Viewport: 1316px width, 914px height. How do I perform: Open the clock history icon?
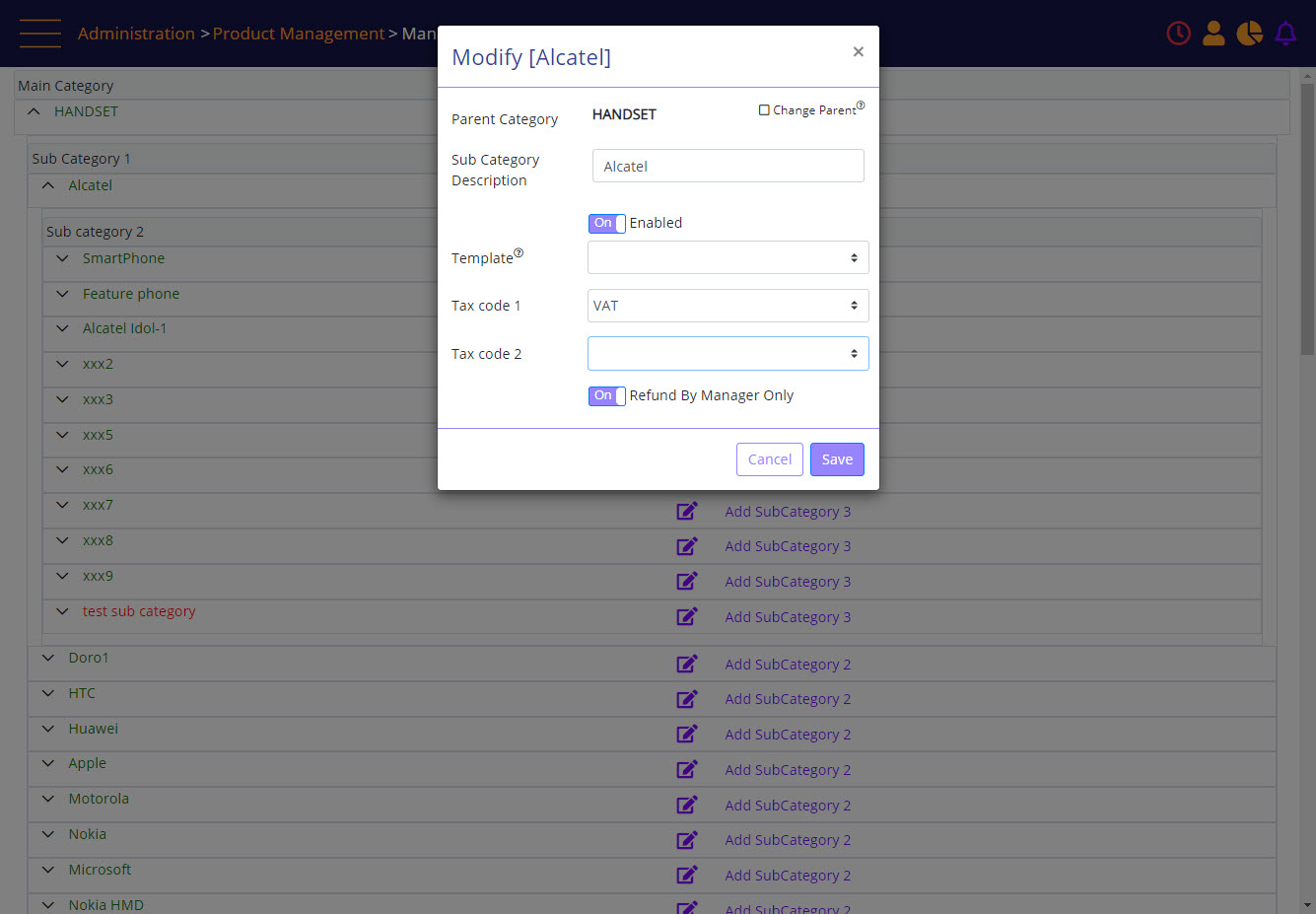[x=1178, y=34]
